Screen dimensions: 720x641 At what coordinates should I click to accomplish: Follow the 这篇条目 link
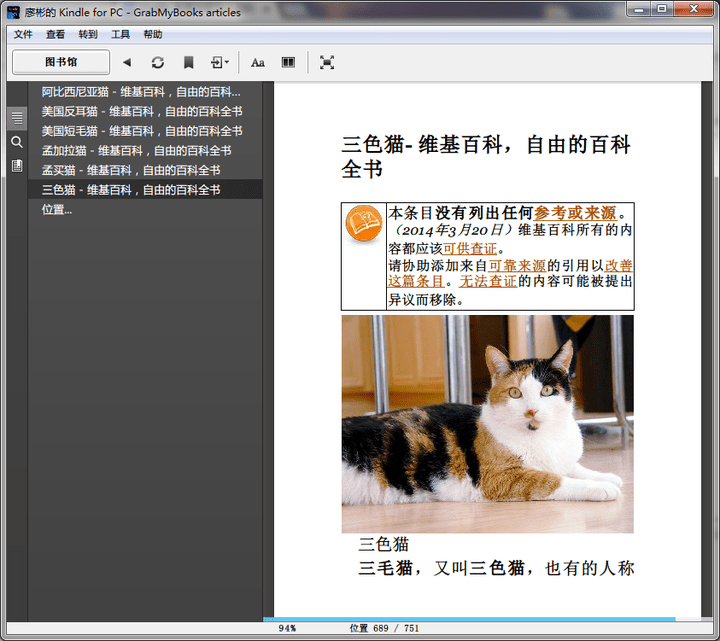416,281
